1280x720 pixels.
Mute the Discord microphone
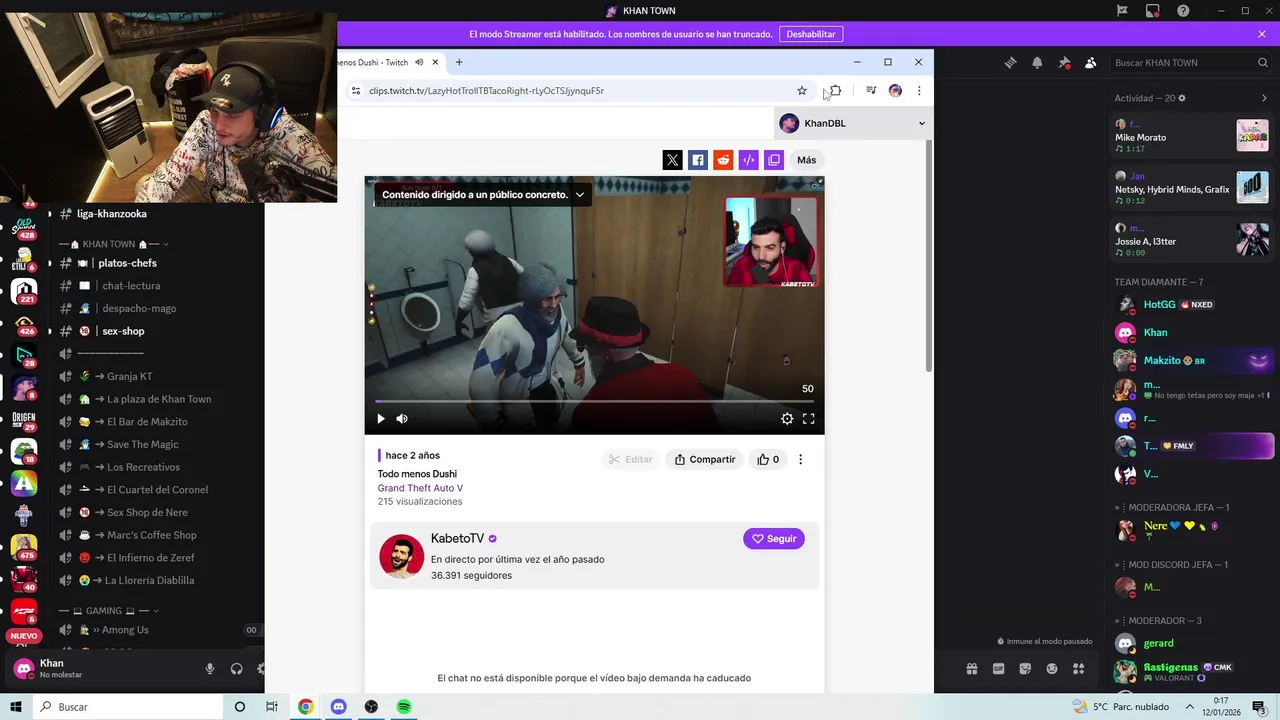[210, 669]
